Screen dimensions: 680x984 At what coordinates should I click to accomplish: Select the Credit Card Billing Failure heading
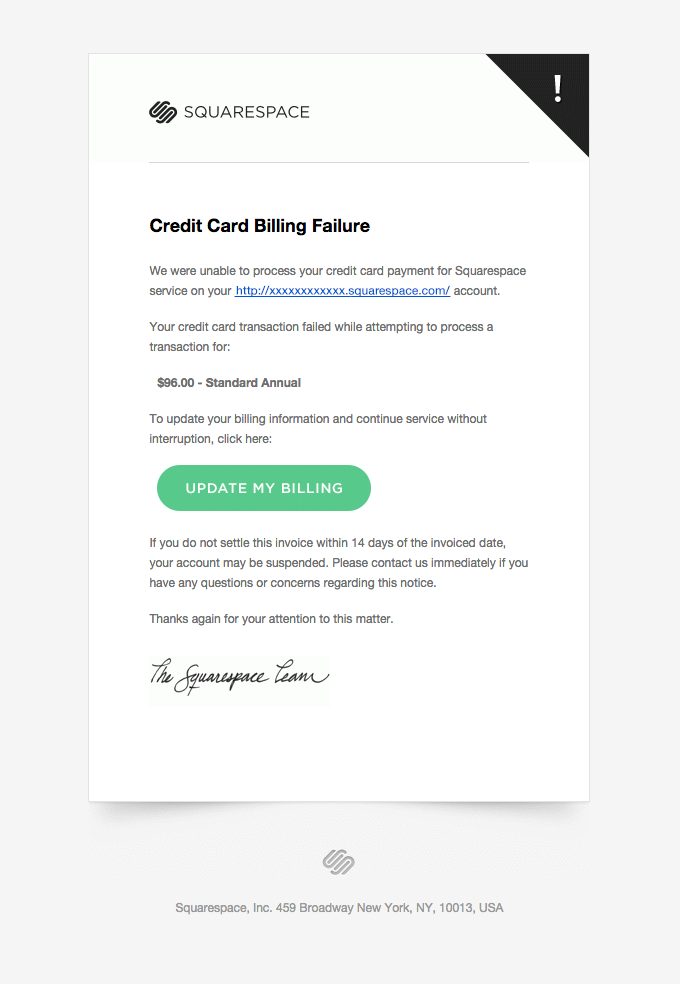coord(258,226)
